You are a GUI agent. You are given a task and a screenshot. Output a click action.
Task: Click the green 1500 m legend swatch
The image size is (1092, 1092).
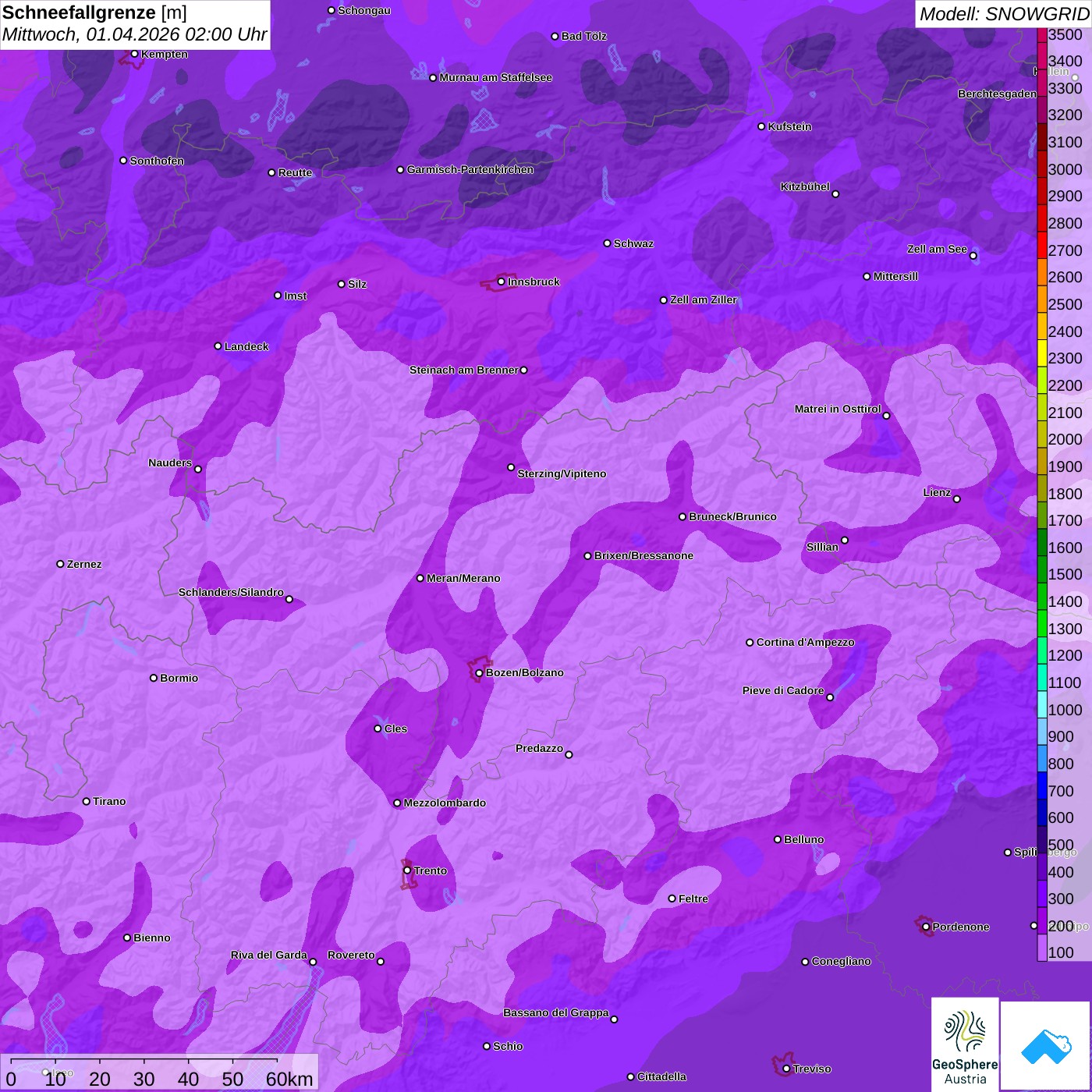(x=1042, y=569)
